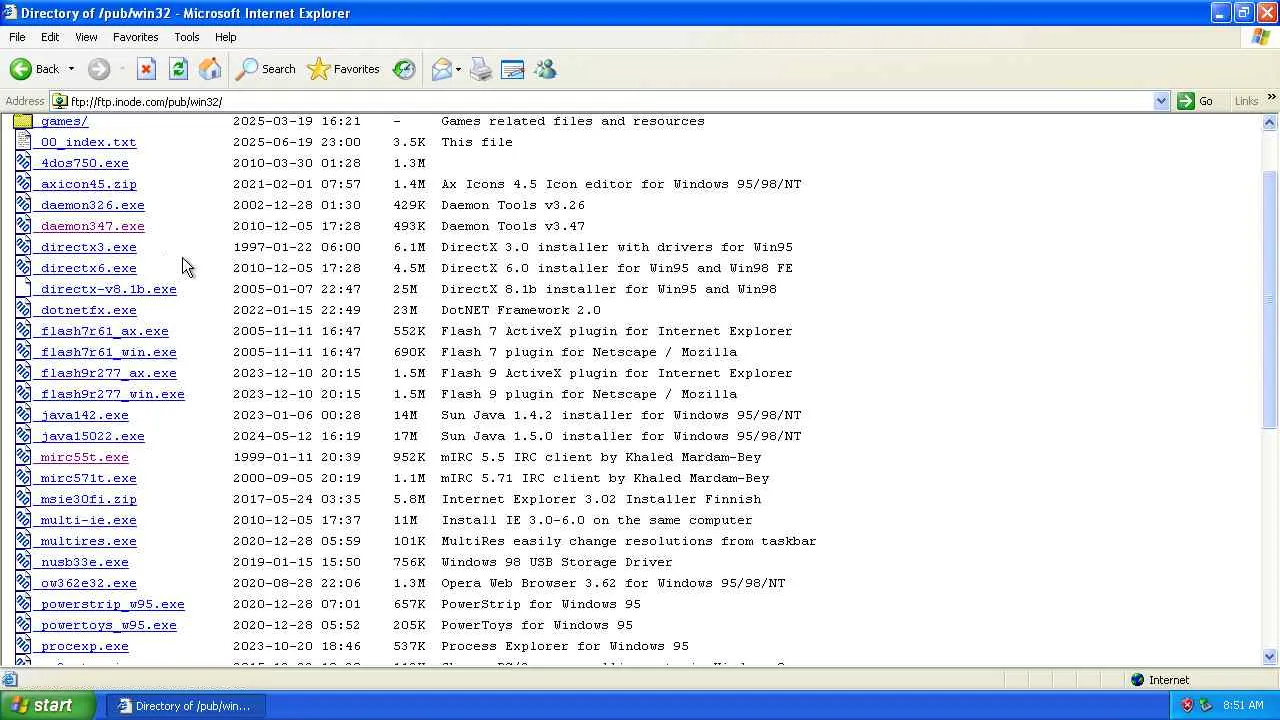Open the History pane

click(404, 69)
